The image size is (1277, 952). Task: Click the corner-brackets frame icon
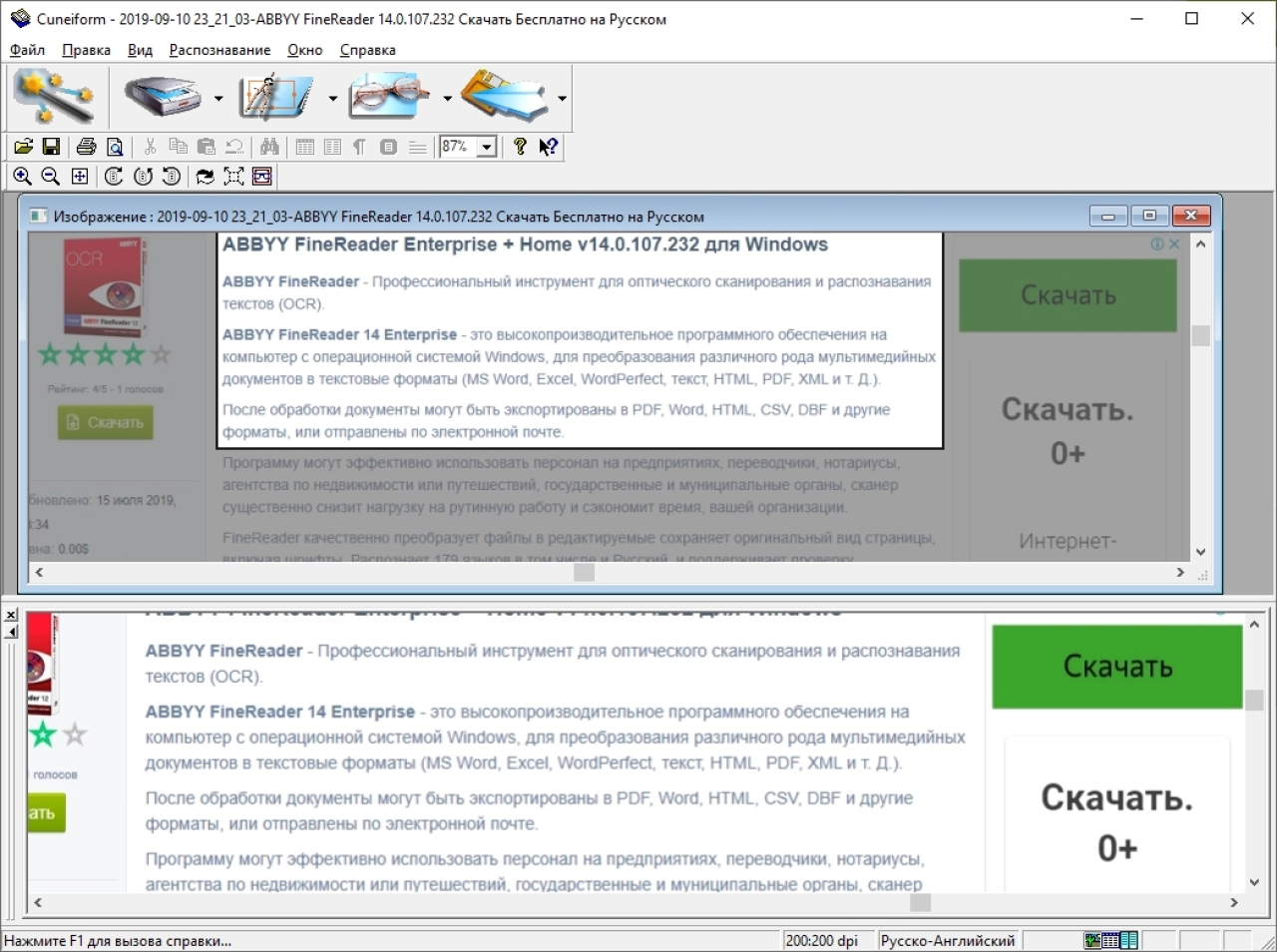(233, 177)
